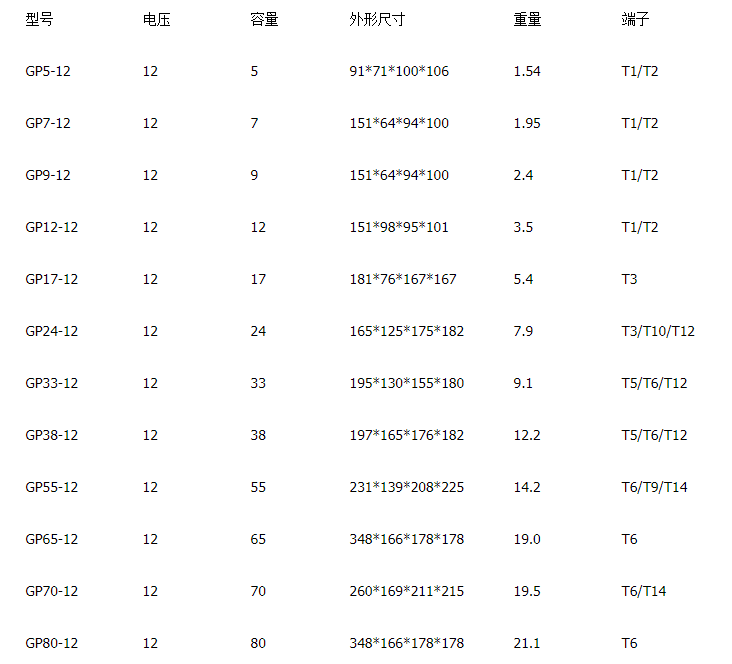The height and width of the screenshot is (664, 732).
Task: Select the T6/T9/T14 terminal cell
Action: pyautogui.click(x=654, y=487)
